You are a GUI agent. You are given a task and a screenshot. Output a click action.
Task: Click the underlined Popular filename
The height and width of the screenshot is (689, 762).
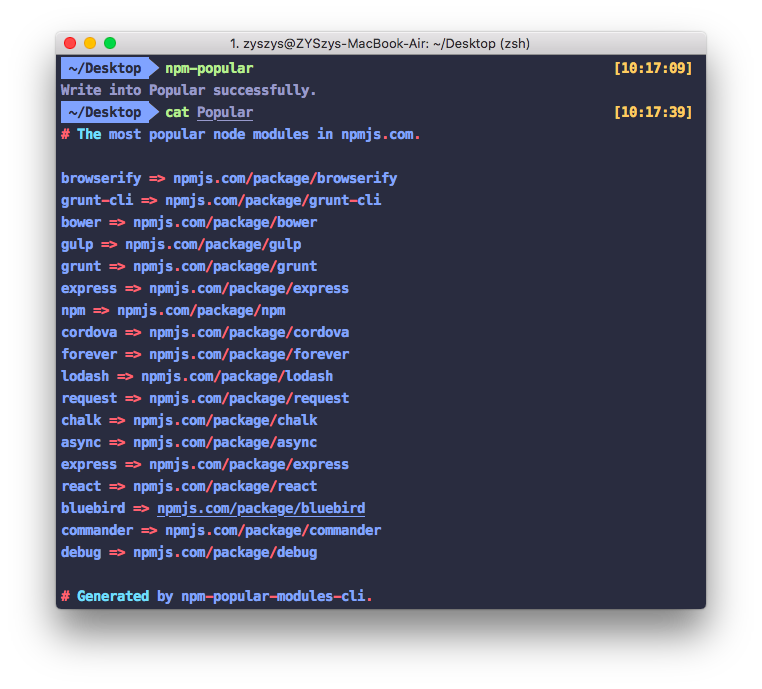225,113
